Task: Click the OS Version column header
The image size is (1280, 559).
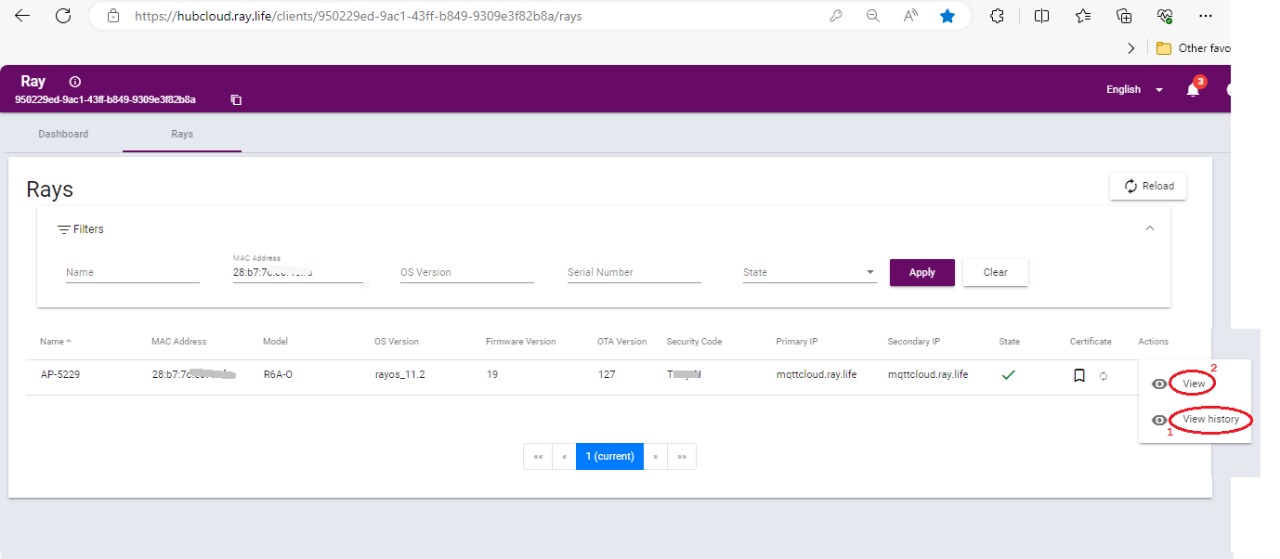Action: [396, 342]
